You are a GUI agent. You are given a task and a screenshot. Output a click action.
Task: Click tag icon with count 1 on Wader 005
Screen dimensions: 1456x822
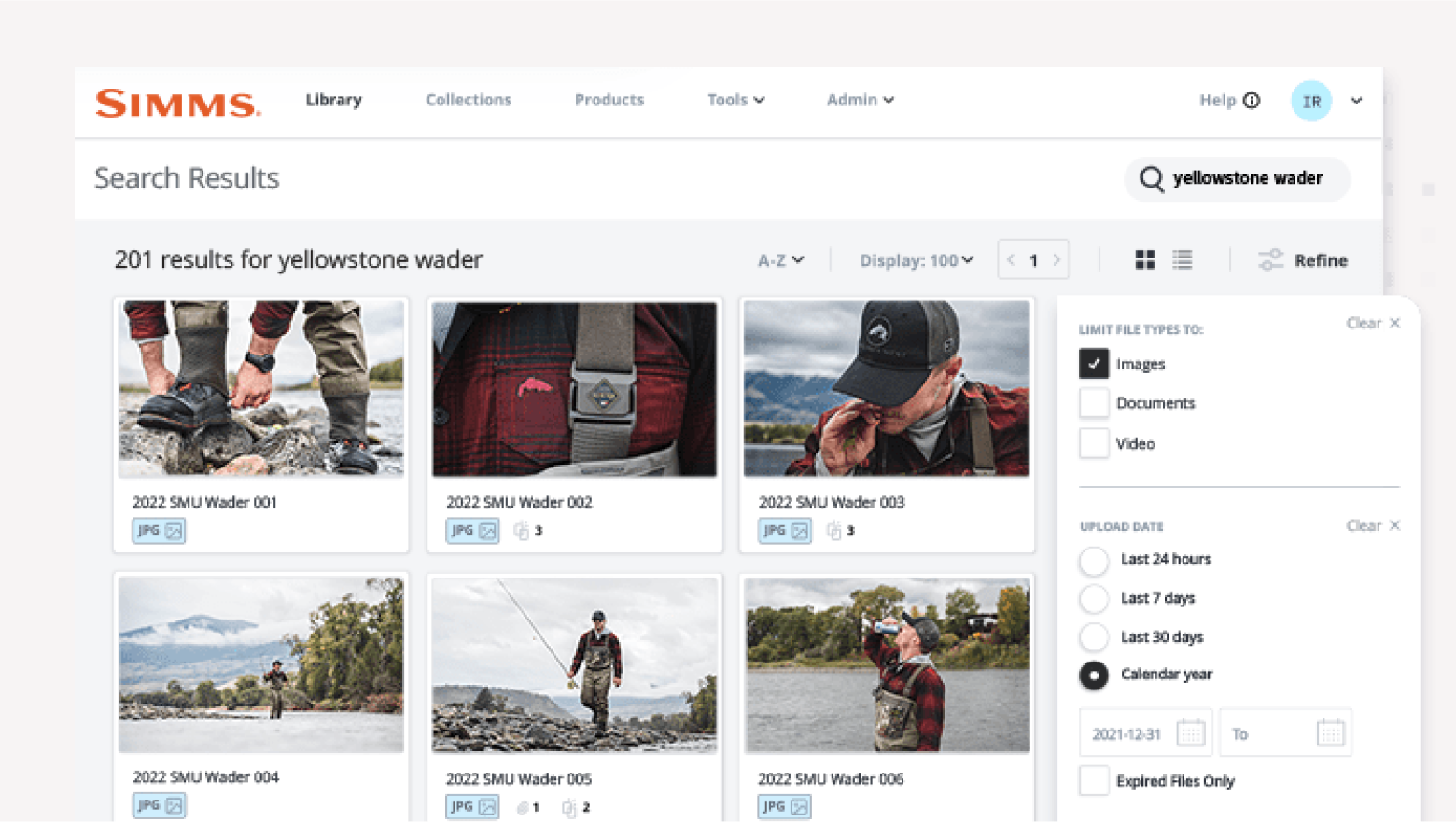point(523,808)
